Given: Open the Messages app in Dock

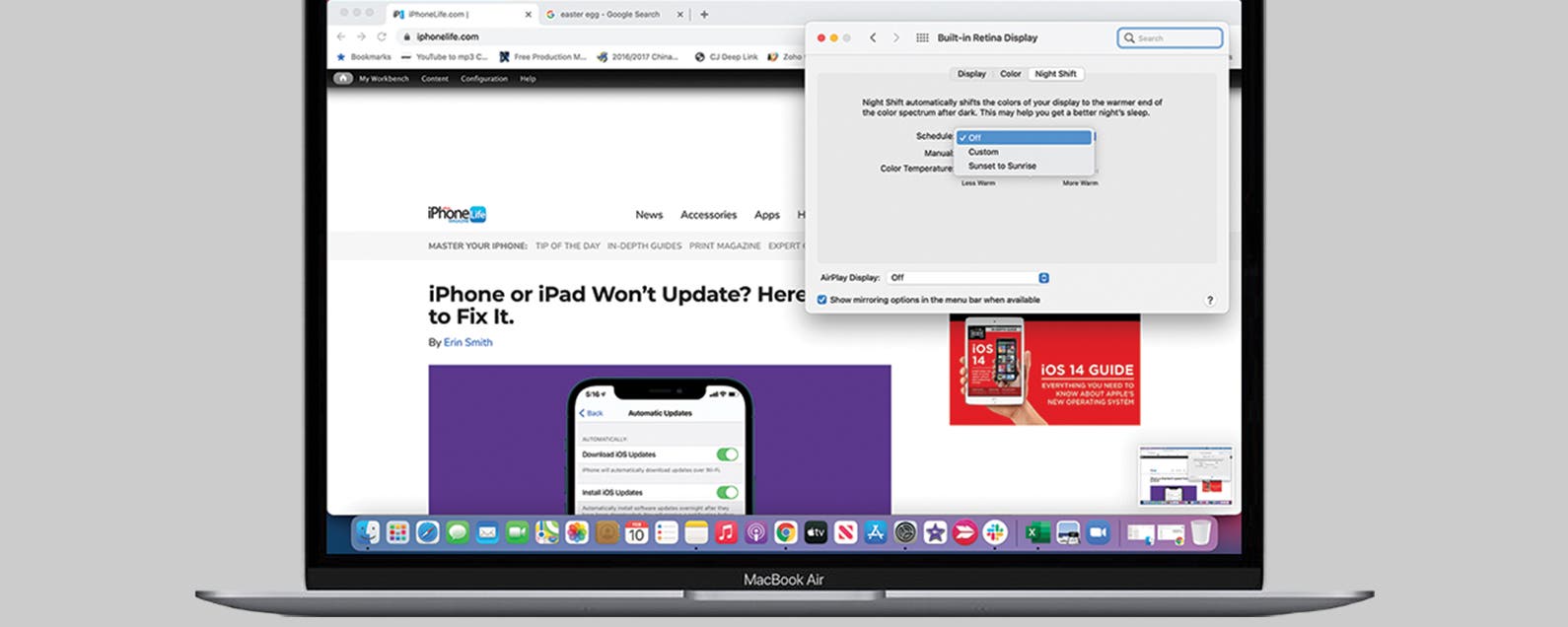Looking at the screenshot, I should click(457, 533).
